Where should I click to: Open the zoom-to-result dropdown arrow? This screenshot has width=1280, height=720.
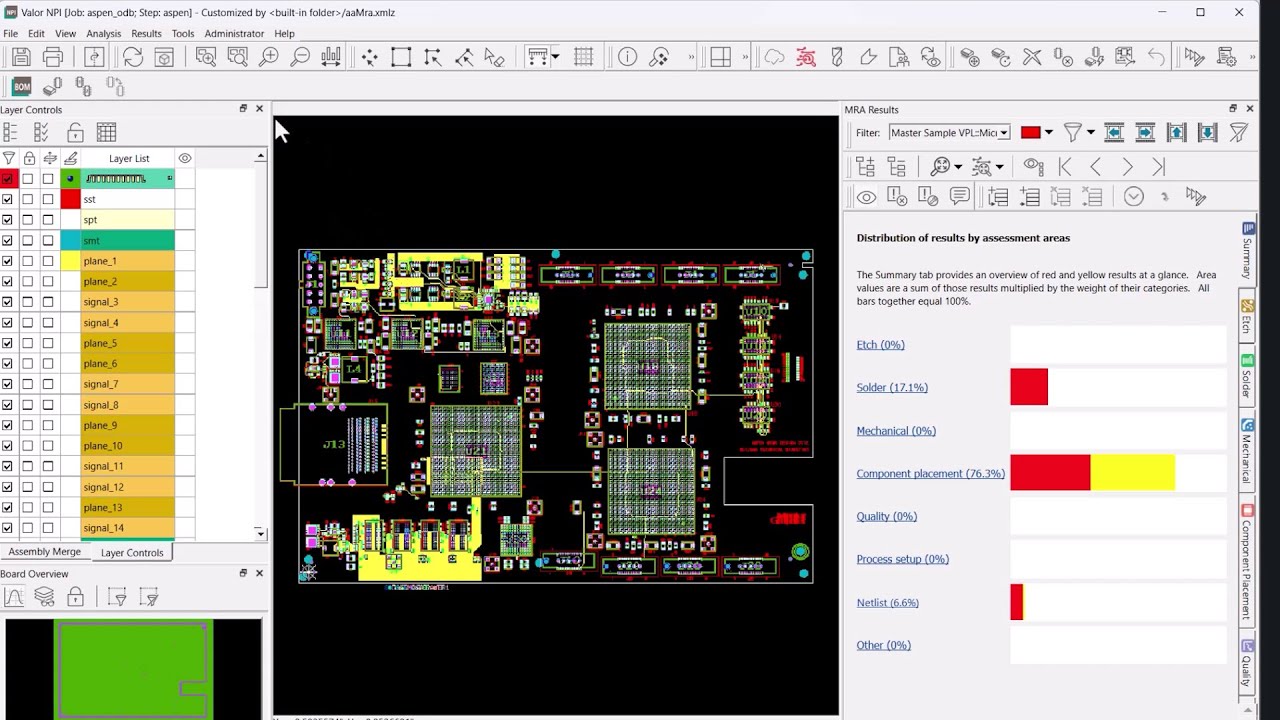coord(958,167)
